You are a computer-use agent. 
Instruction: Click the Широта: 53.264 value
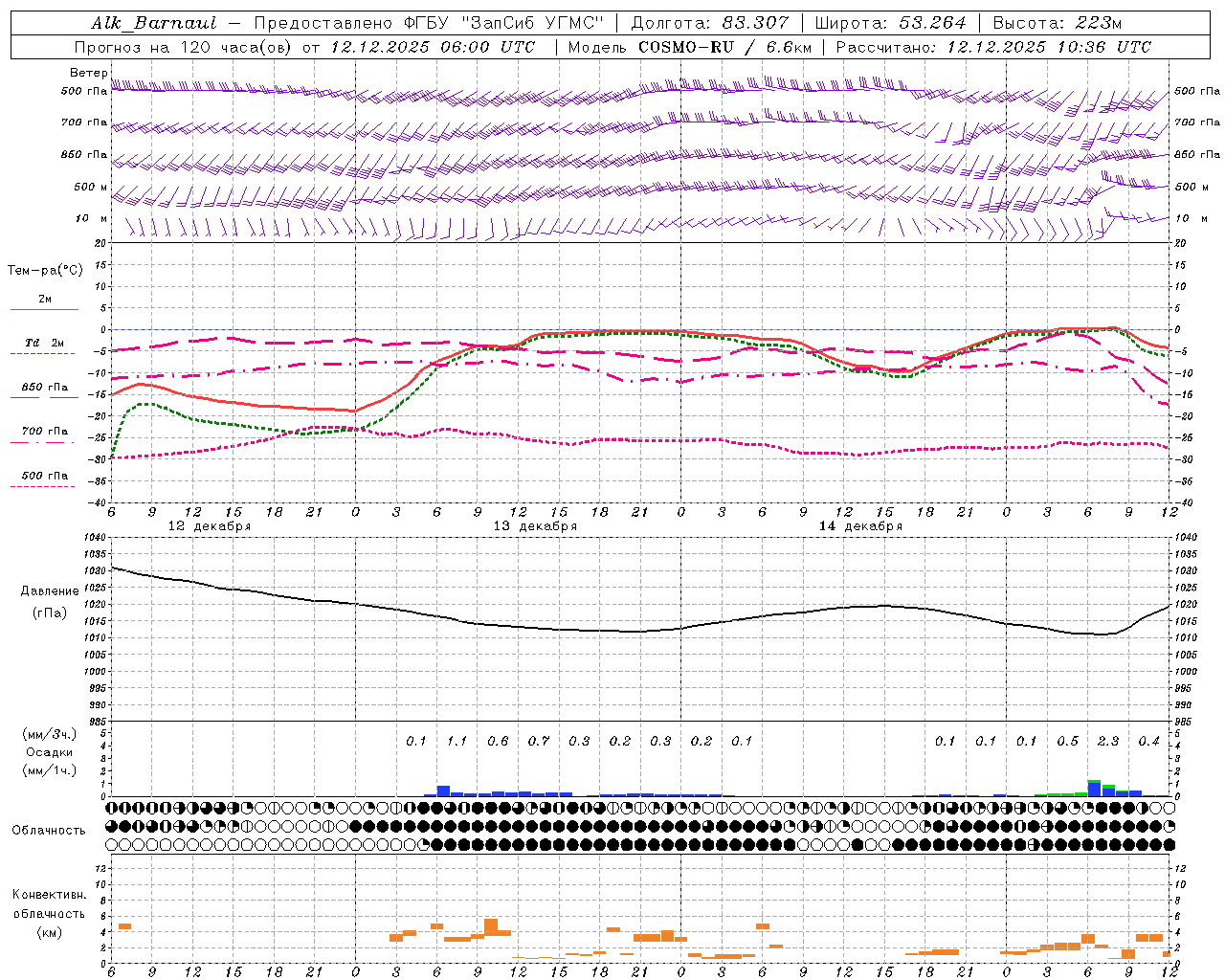point(890,23)
